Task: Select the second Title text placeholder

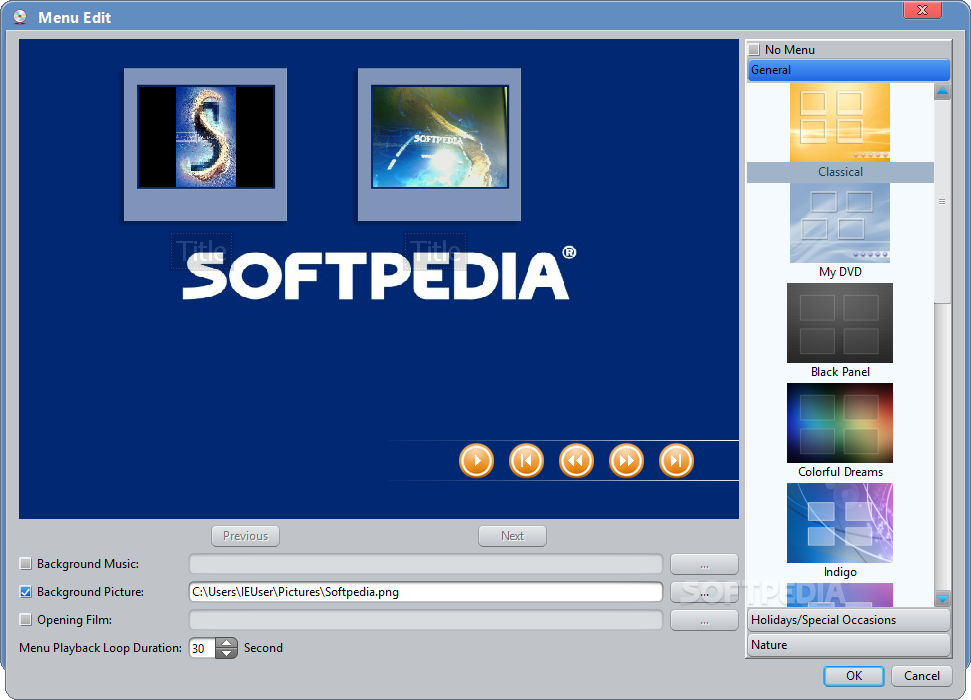Action: click(x=435, y=251)
